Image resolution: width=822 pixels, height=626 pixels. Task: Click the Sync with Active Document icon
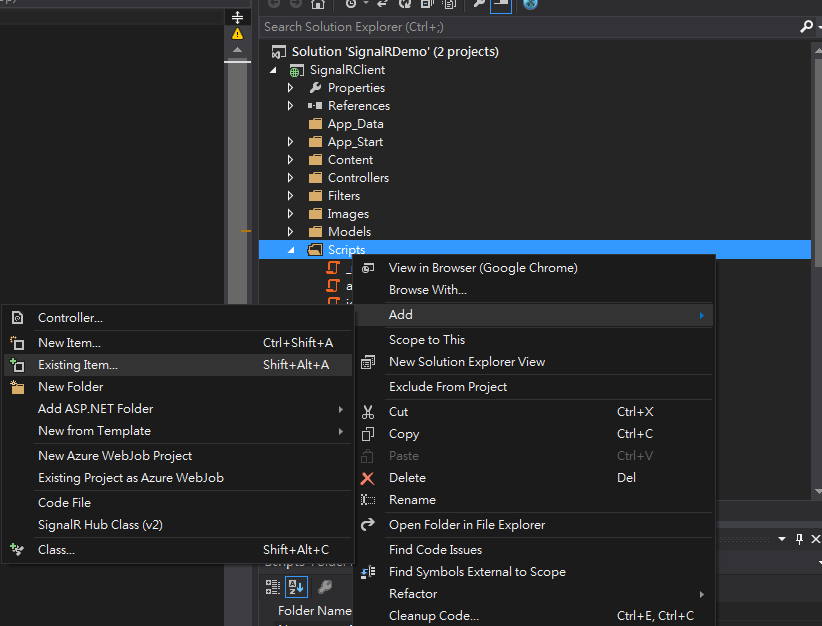coord(382,4)
